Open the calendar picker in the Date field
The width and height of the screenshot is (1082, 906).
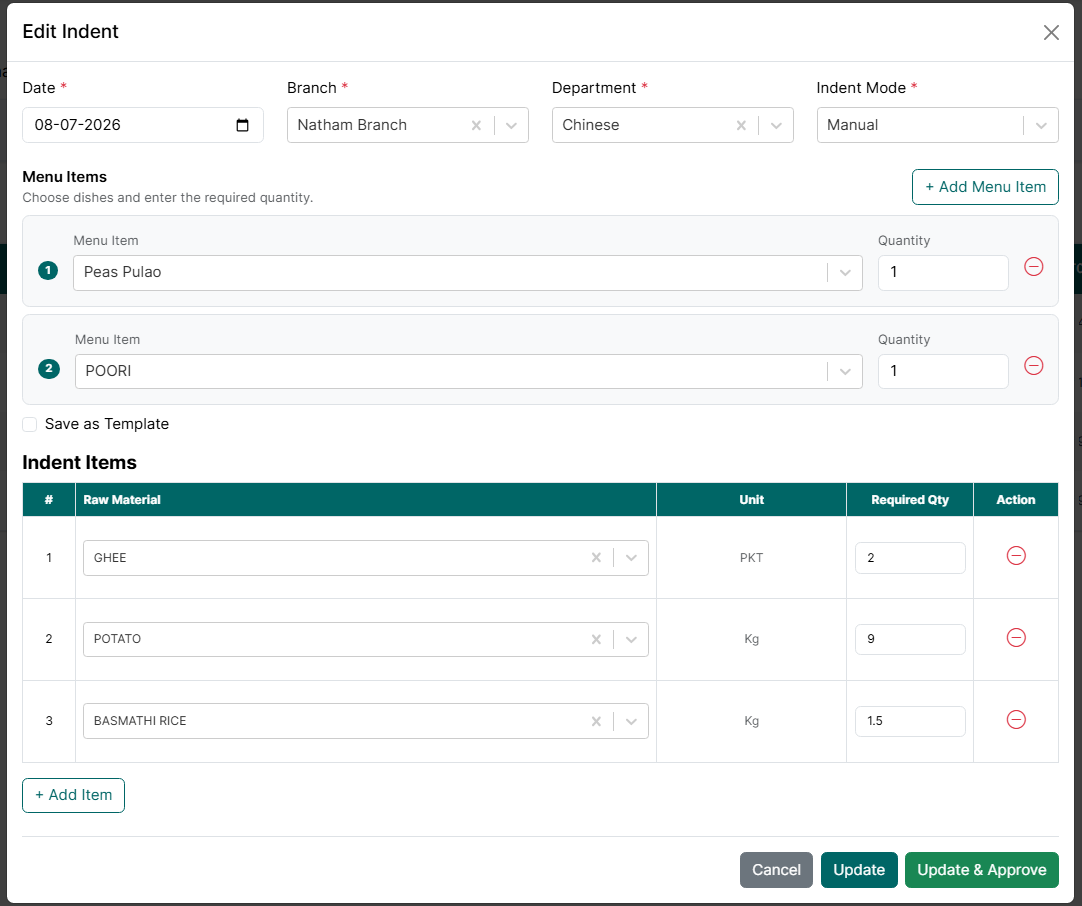(242, 125)
